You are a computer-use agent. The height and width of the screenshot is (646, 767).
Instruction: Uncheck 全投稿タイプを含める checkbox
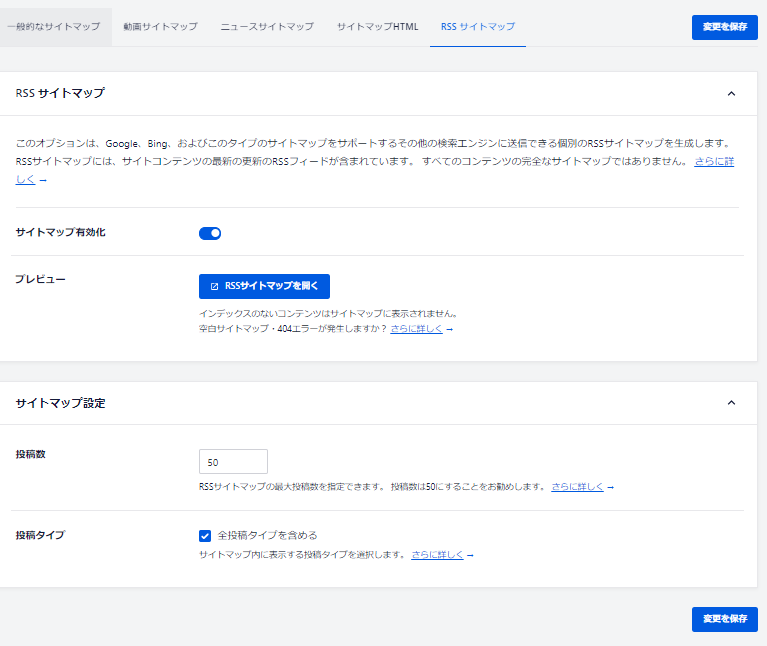[205, 535]
